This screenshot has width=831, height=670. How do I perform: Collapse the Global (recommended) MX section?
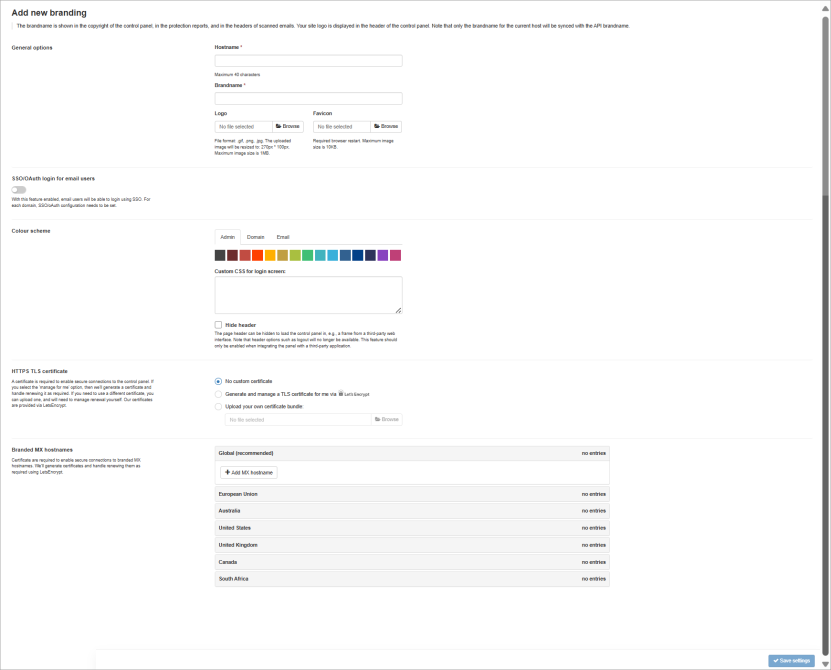(411, 453)
